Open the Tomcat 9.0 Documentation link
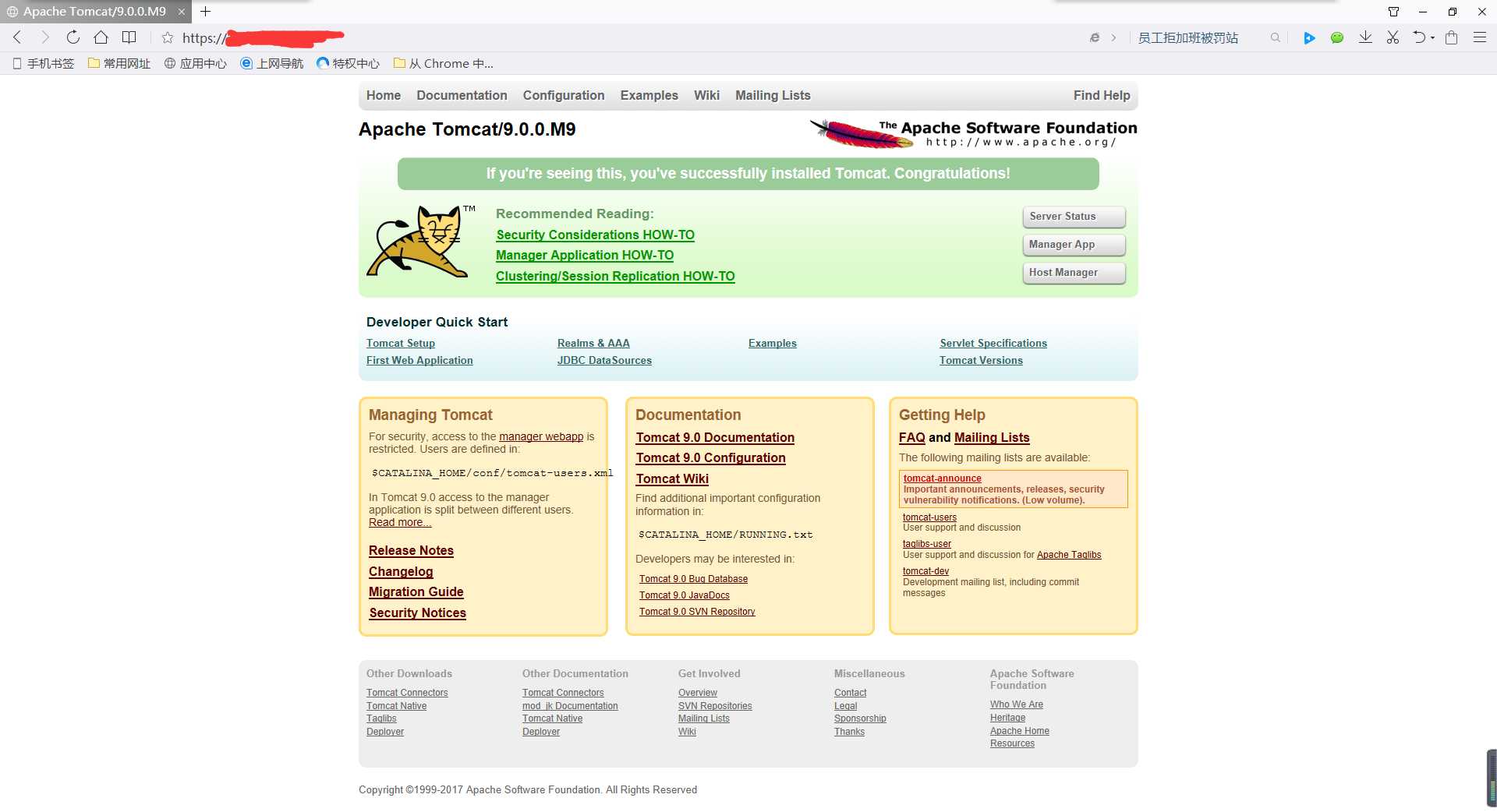1497x812 pixels. (715, 437)
